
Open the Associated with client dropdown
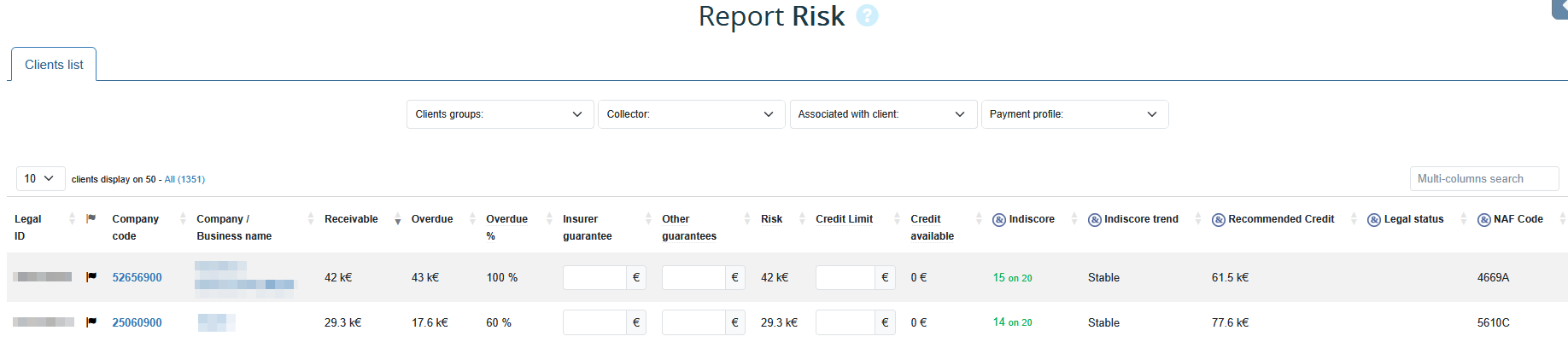[882, 114]
